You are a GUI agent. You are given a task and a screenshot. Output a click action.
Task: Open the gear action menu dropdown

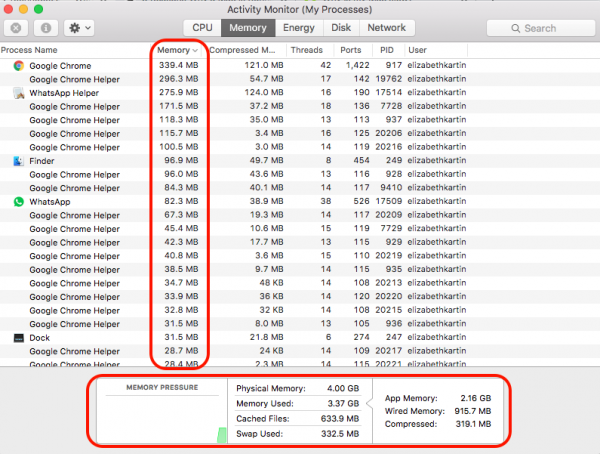coord(79,28)
